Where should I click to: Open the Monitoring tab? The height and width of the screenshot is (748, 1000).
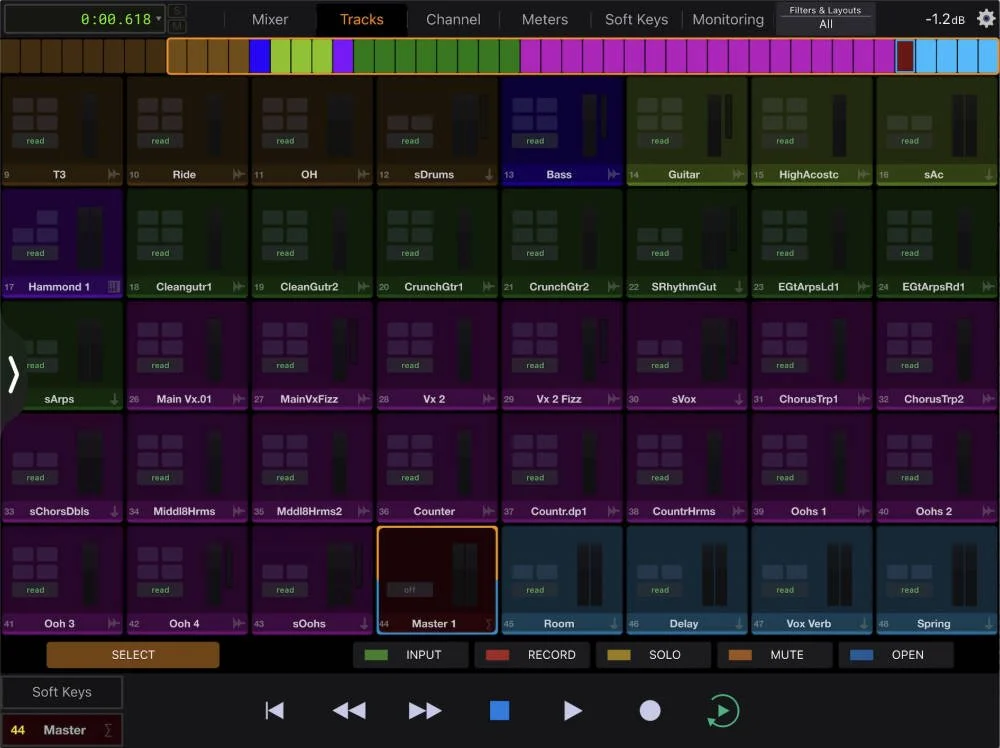(727, 18)
